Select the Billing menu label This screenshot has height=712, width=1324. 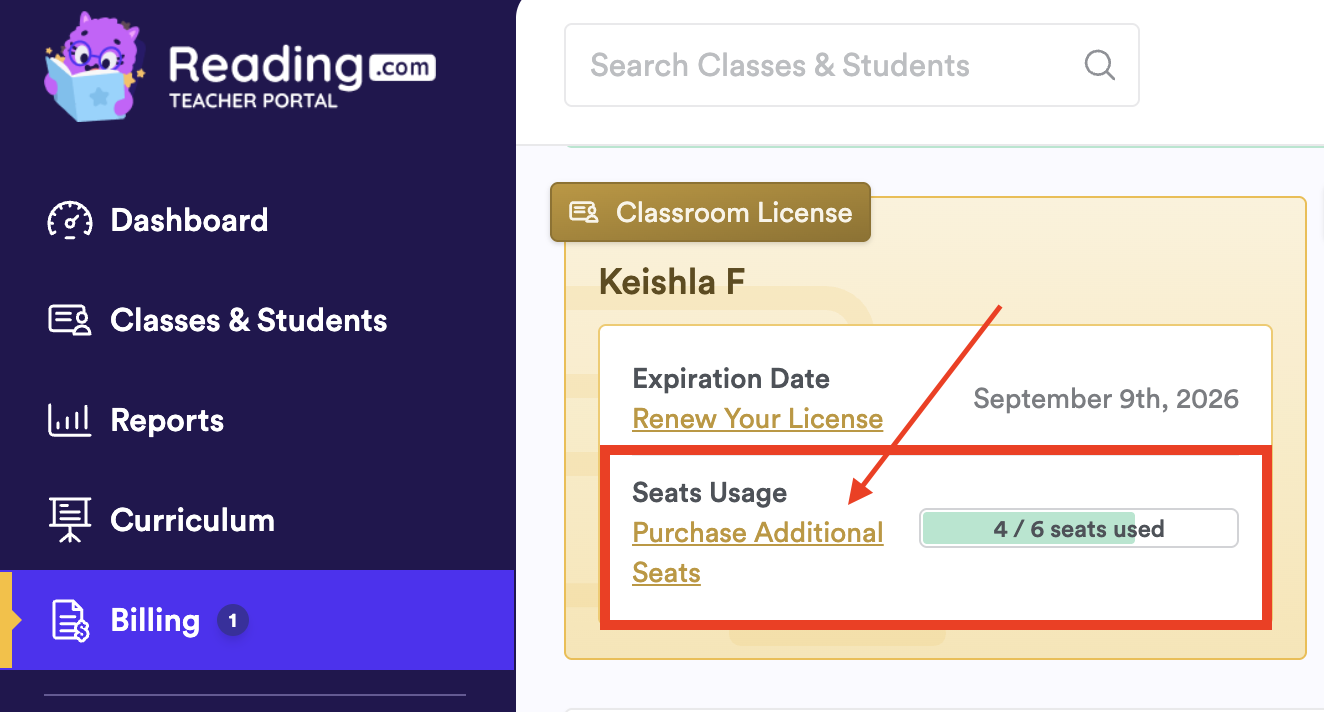pos(155,621)
